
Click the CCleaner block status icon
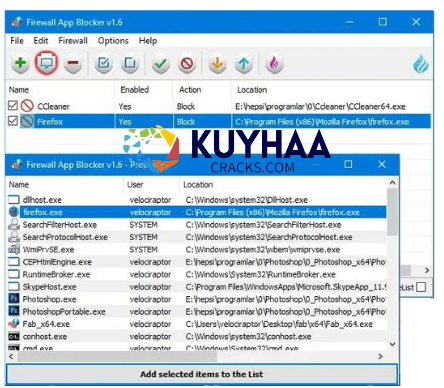27,106
